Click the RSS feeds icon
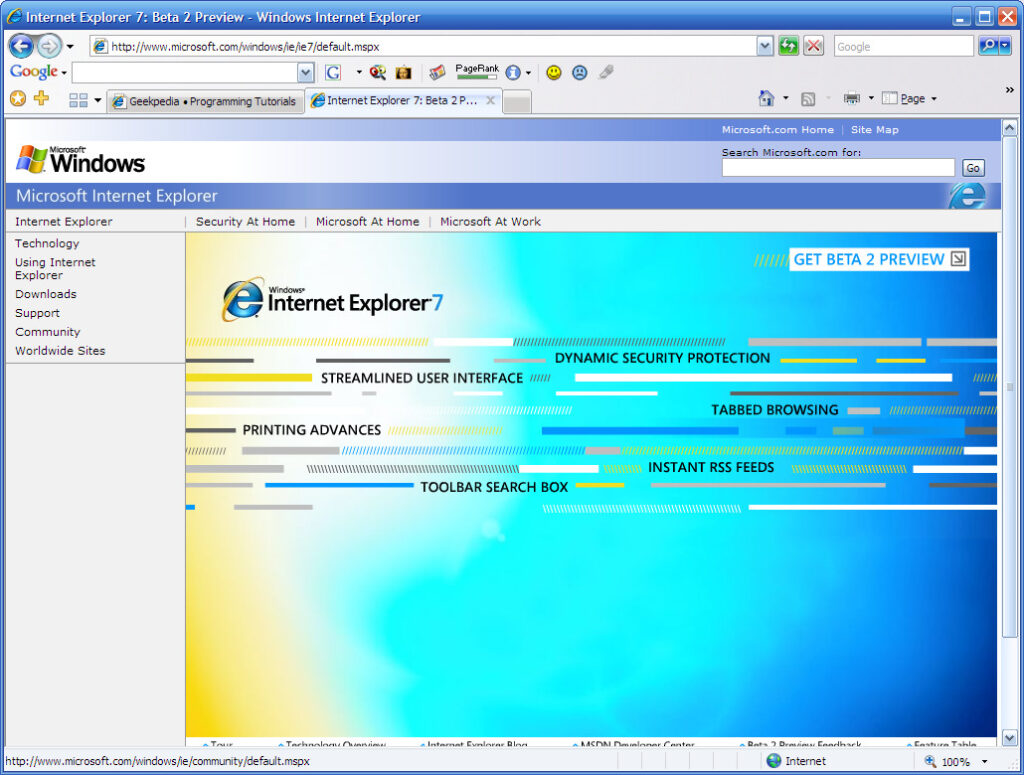1024x775 pixels. [x=808, y=99]
